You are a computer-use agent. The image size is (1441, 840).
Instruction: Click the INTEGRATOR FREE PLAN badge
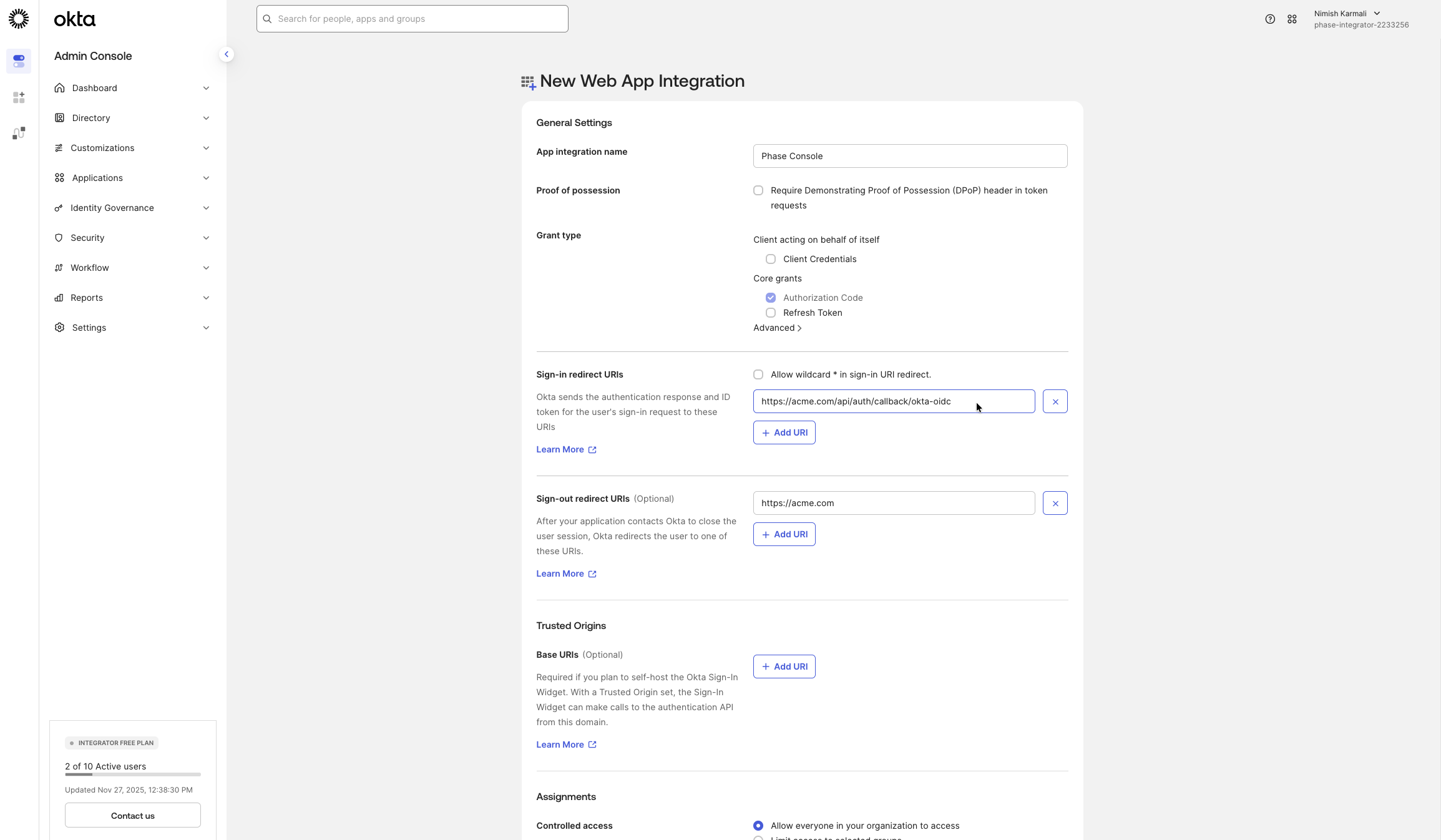click(x=112, y=743)
